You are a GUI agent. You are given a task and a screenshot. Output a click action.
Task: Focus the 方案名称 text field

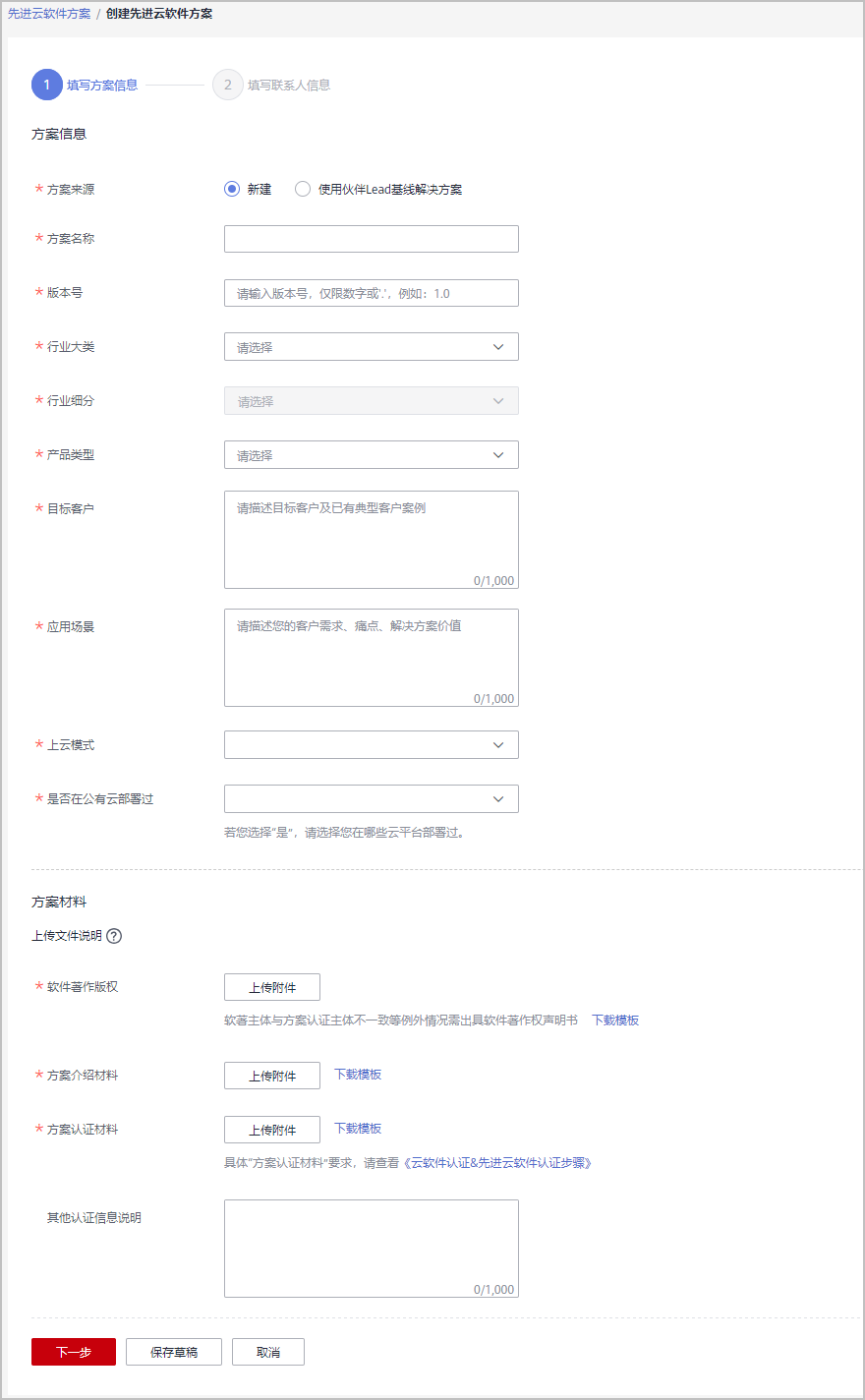[372, 239]
